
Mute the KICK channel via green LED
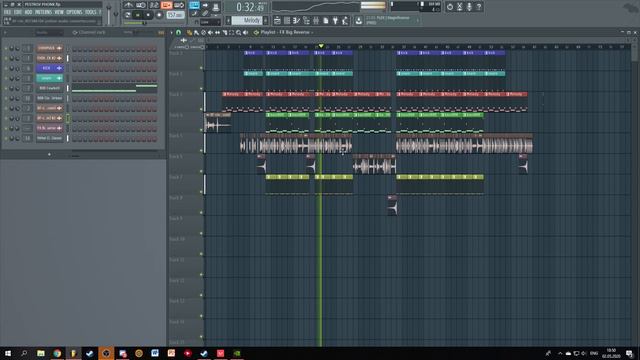coord(6,68)
